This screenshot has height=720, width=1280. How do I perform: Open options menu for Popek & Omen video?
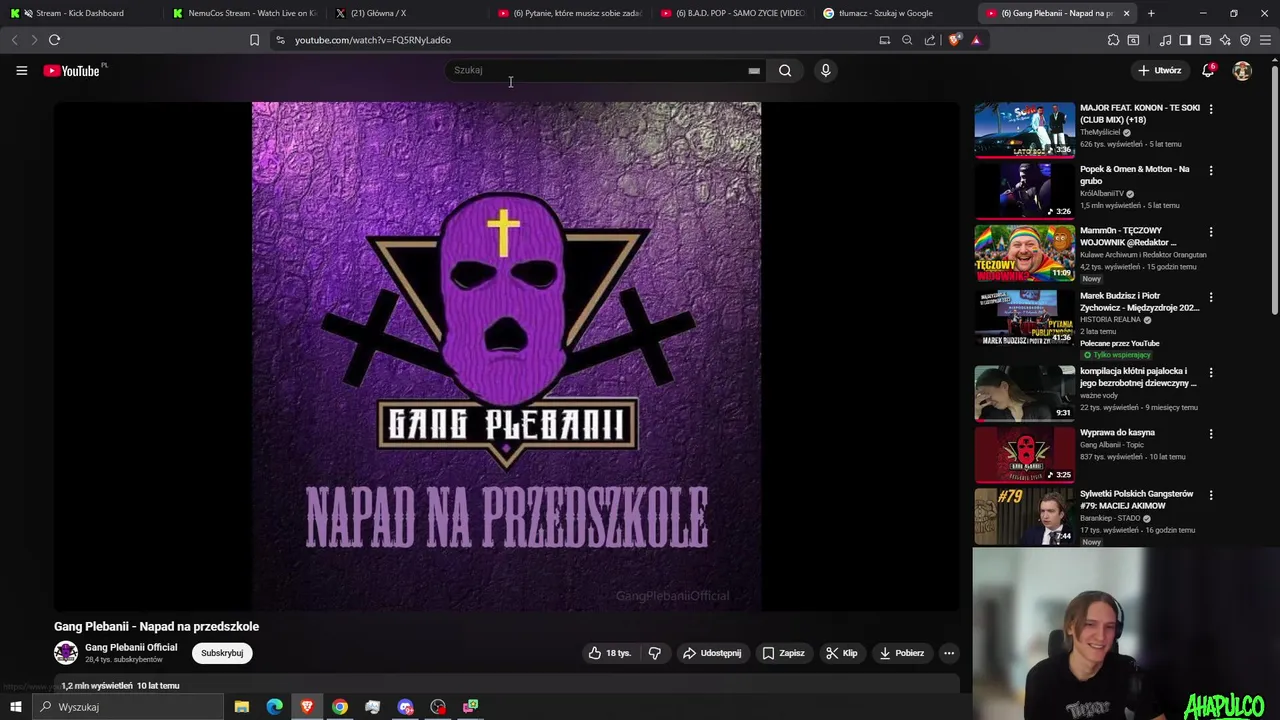pos(1211,171)
